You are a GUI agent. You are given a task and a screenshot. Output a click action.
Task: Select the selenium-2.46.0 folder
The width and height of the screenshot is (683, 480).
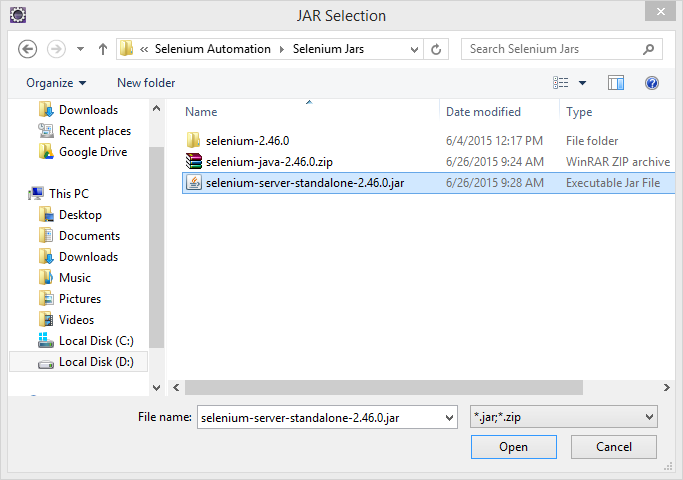247,141
